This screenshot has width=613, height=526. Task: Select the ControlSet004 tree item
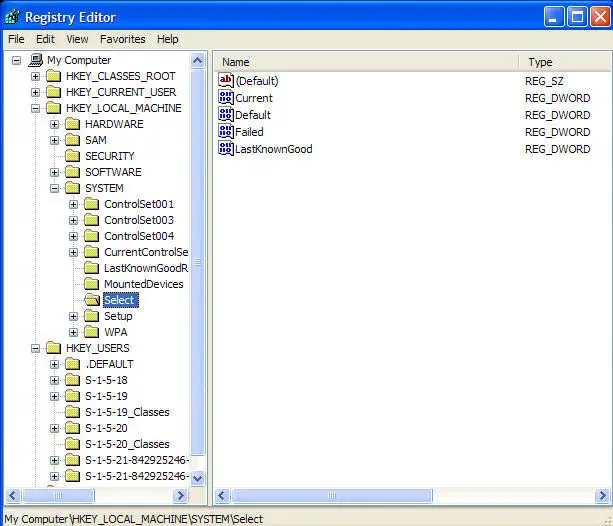click(139, 236)
